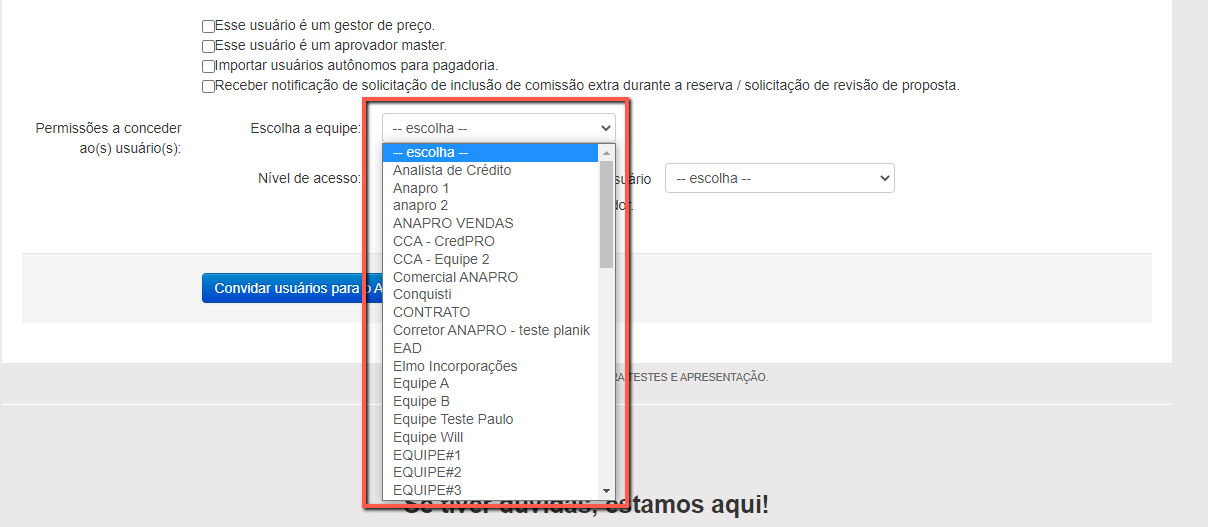The image size is (1208, 527).
Task: Select 'Analista de Crédito' from team list
Action: click(452, 170)
